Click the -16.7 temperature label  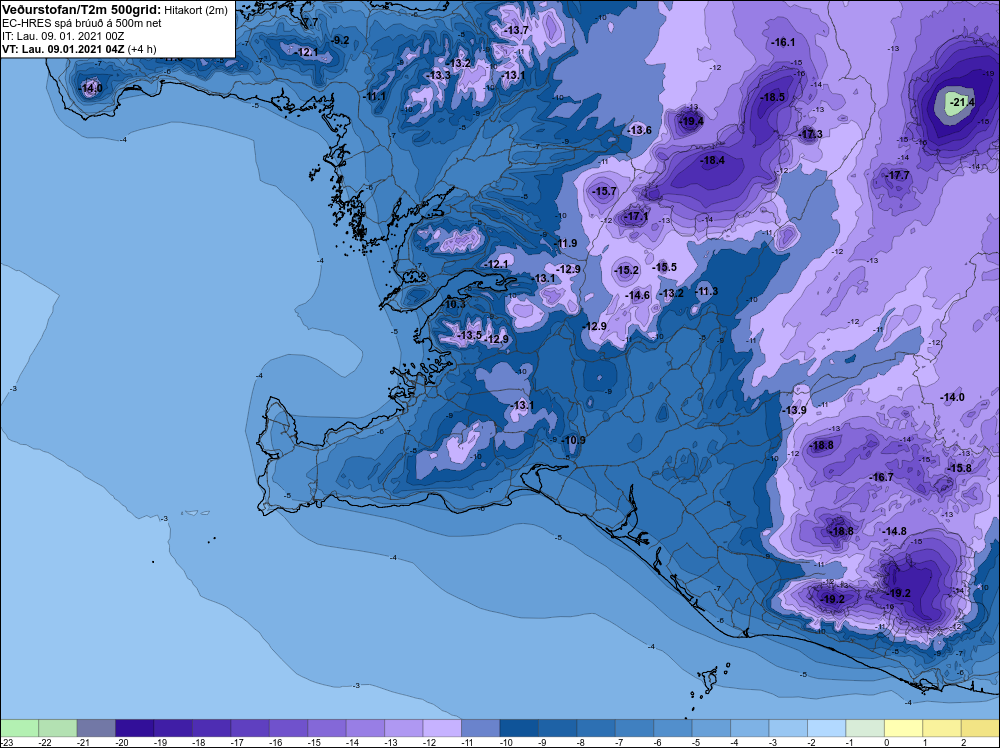coord(881,477)
